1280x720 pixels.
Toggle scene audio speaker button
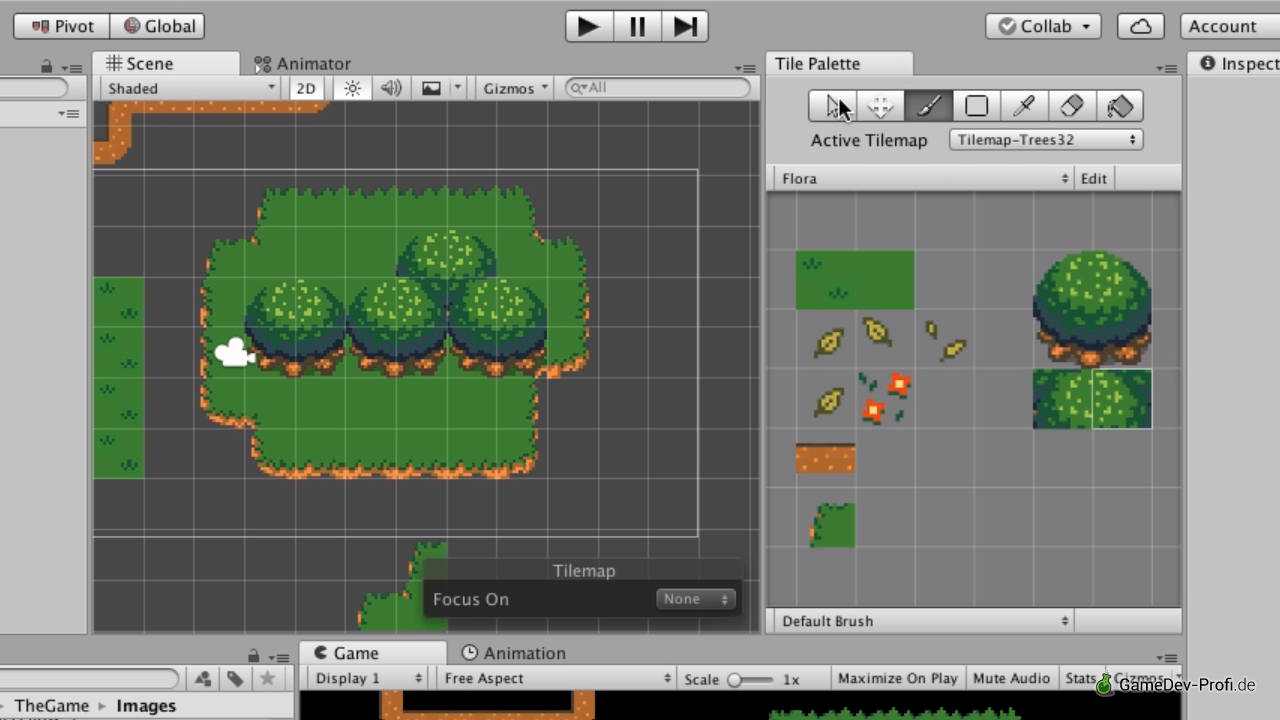click(x=391, y=88)
